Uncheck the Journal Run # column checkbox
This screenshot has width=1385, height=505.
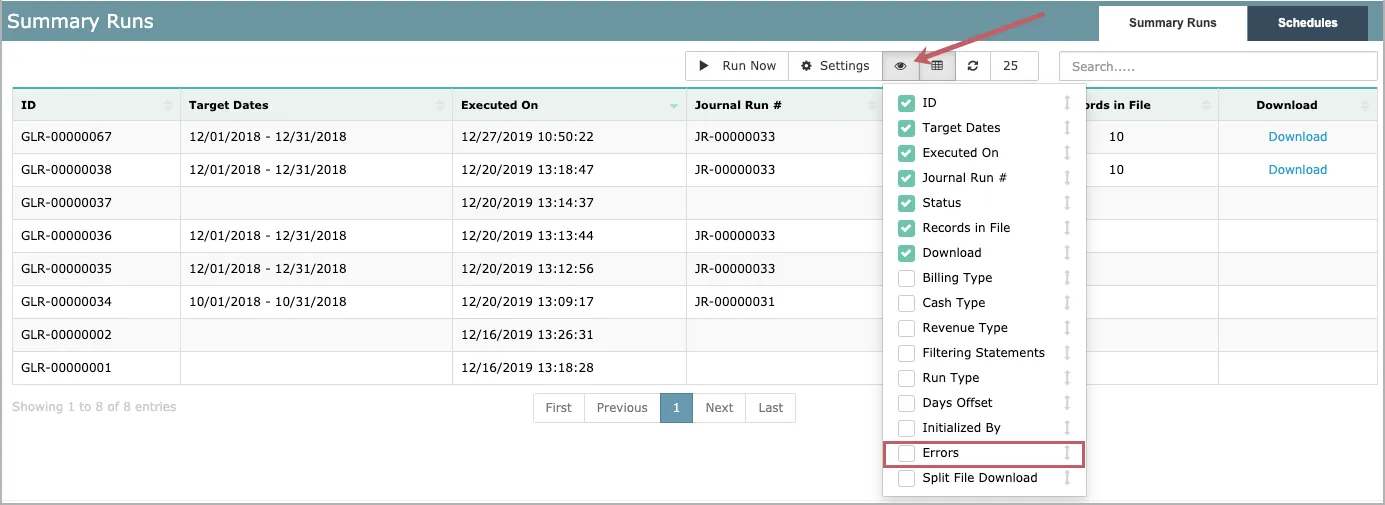pos(906,178)
